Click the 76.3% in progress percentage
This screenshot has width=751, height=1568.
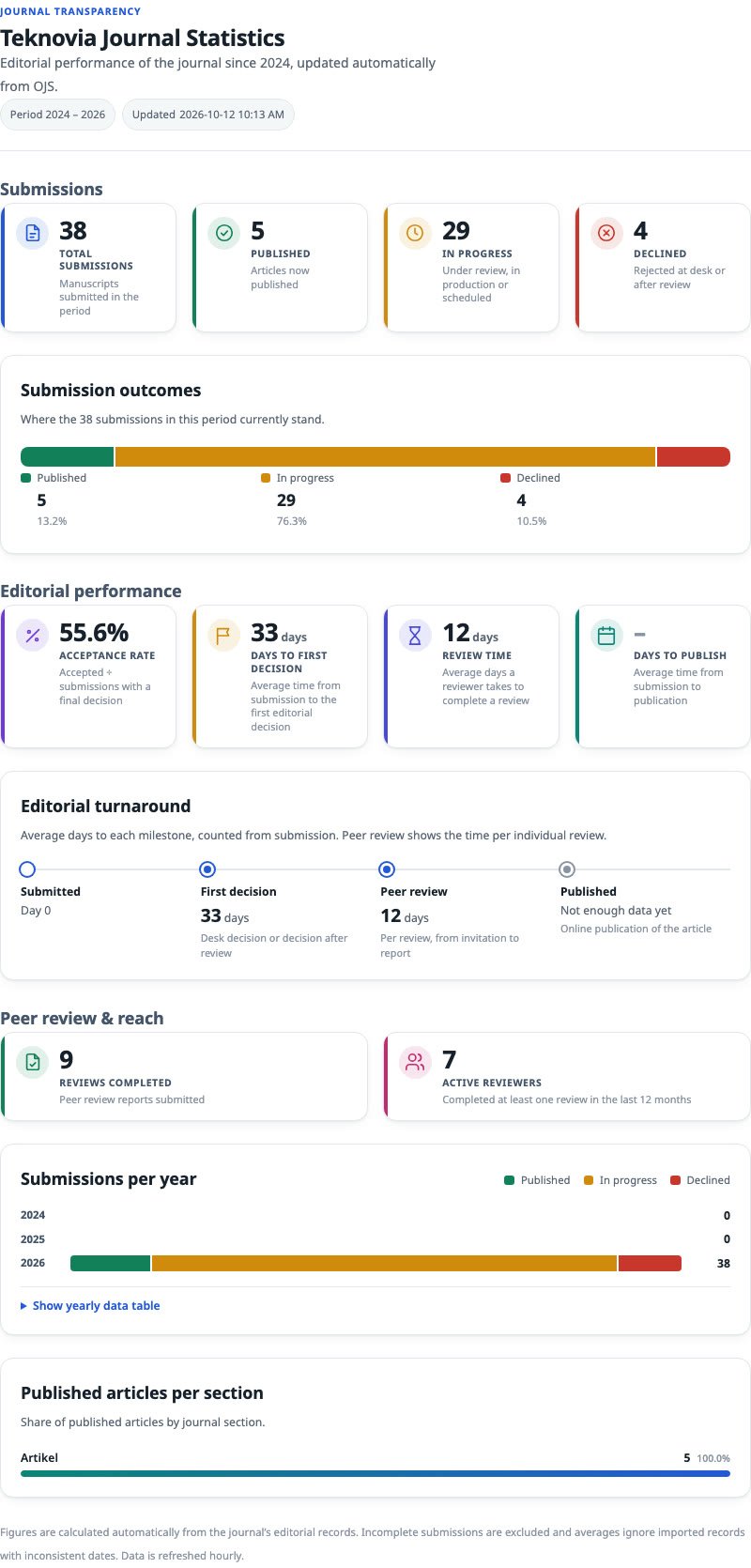click(292, 521)
